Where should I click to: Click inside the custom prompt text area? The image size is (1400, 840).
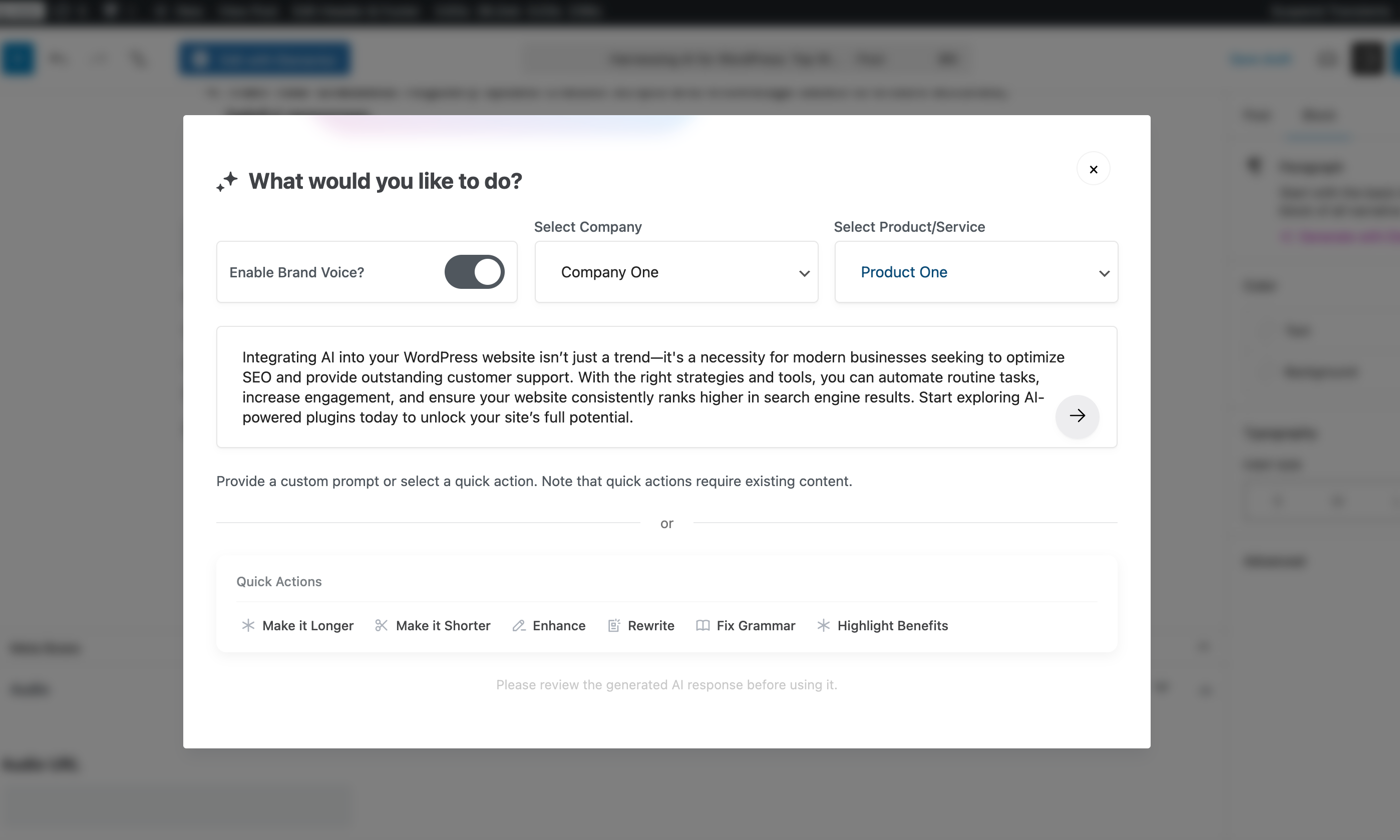coord(623,387)
